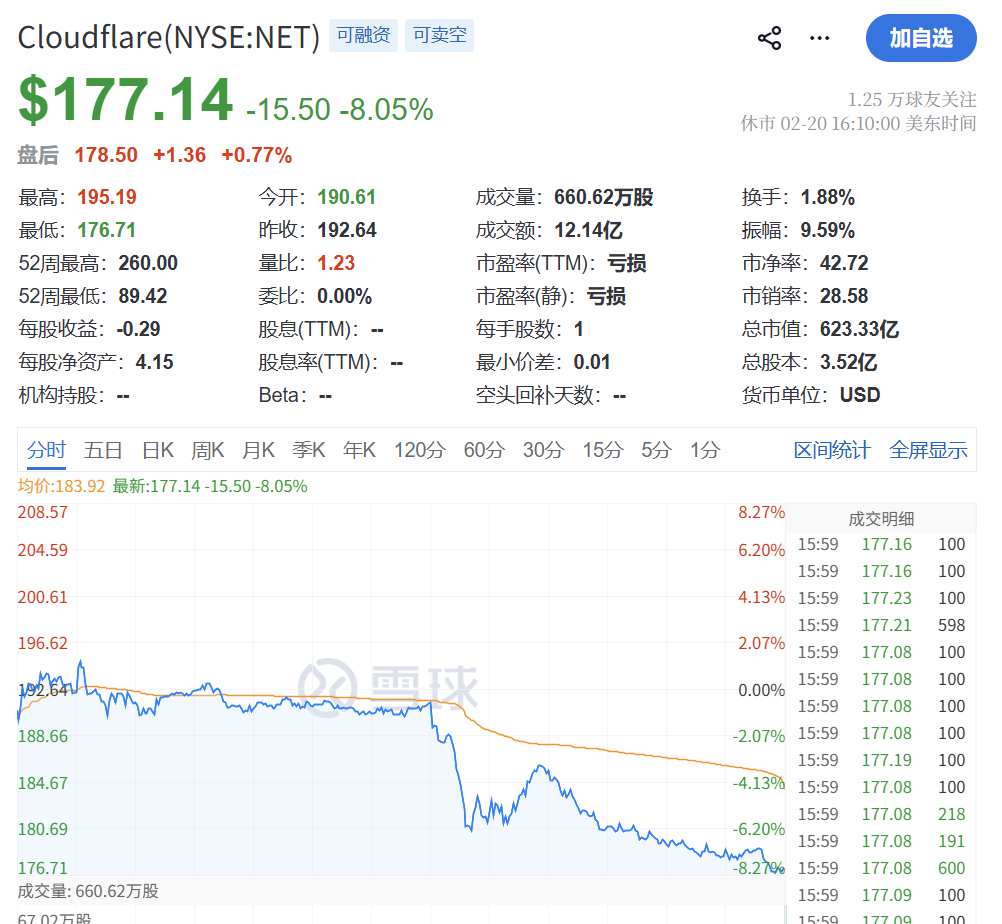The width and height of the screenshot is (1002, 924).
Task: Switch to the 15分 interval chart
Action: tap(602, 450)
